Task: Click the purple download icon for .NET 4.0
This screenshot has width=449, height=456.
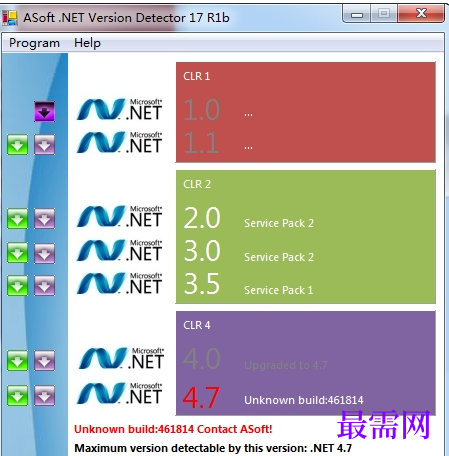Action: 44,360
